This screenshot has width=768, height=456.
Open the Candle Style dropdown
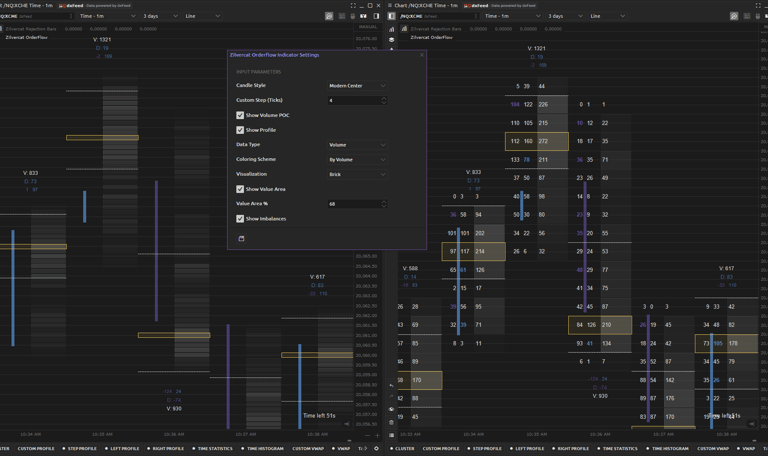357,86
